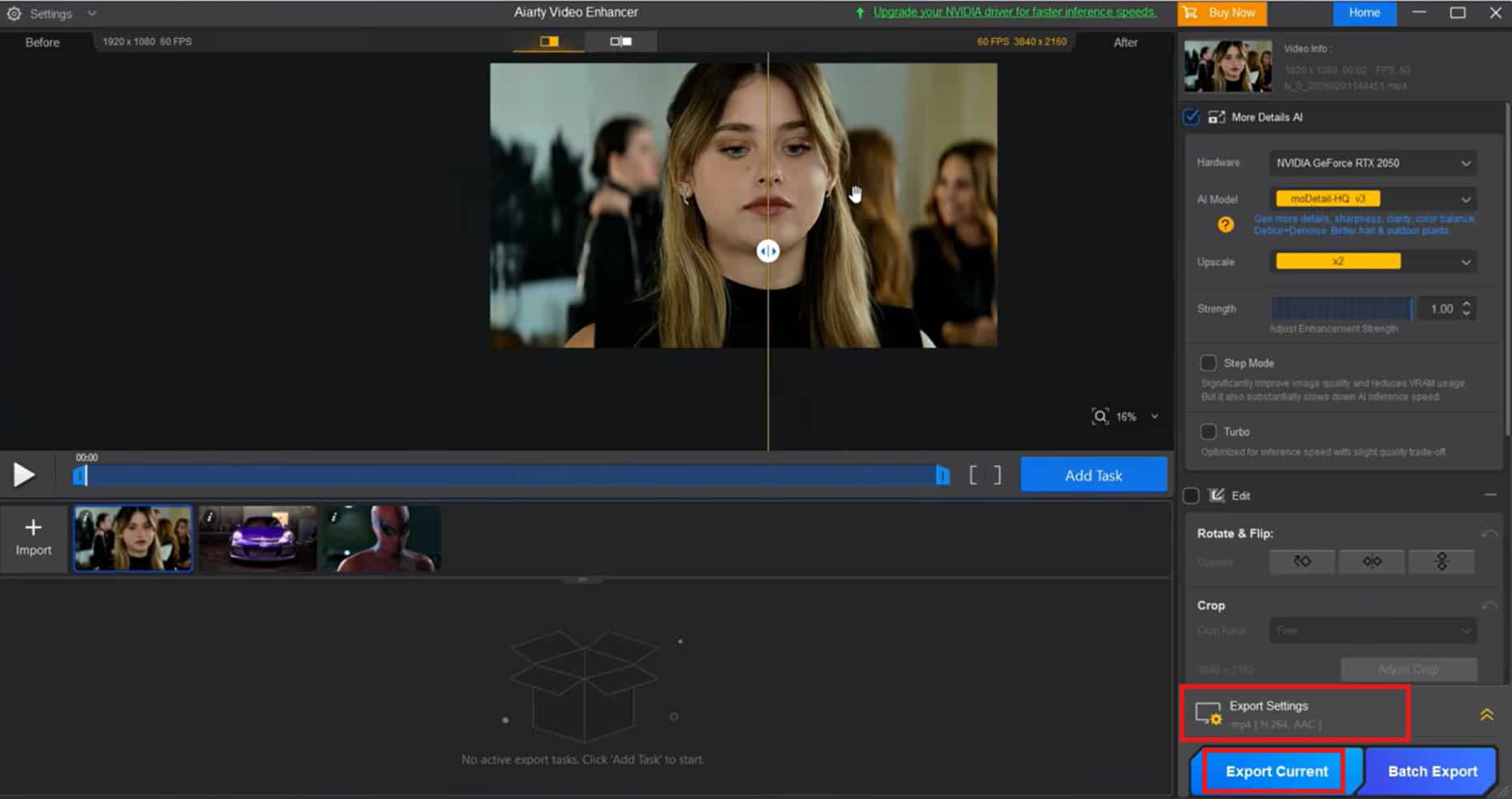This screenshot has height=799, width=1512.
Task: Open the Crop Ratio dropdown
Action: [x=1372, y=631]
